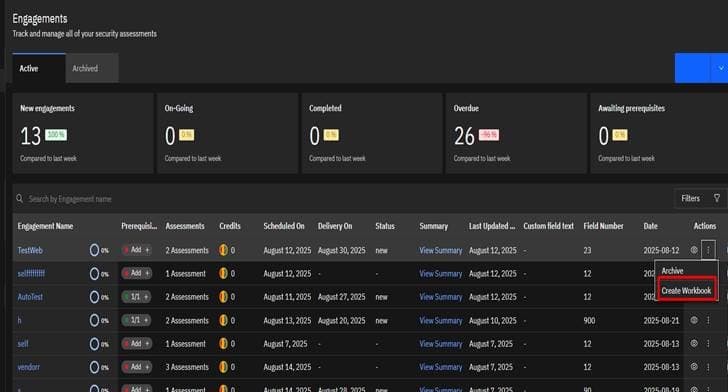728x392 pixels.
Task: Open the three-dot actions menu for vendorr
Action: (708, 367)
